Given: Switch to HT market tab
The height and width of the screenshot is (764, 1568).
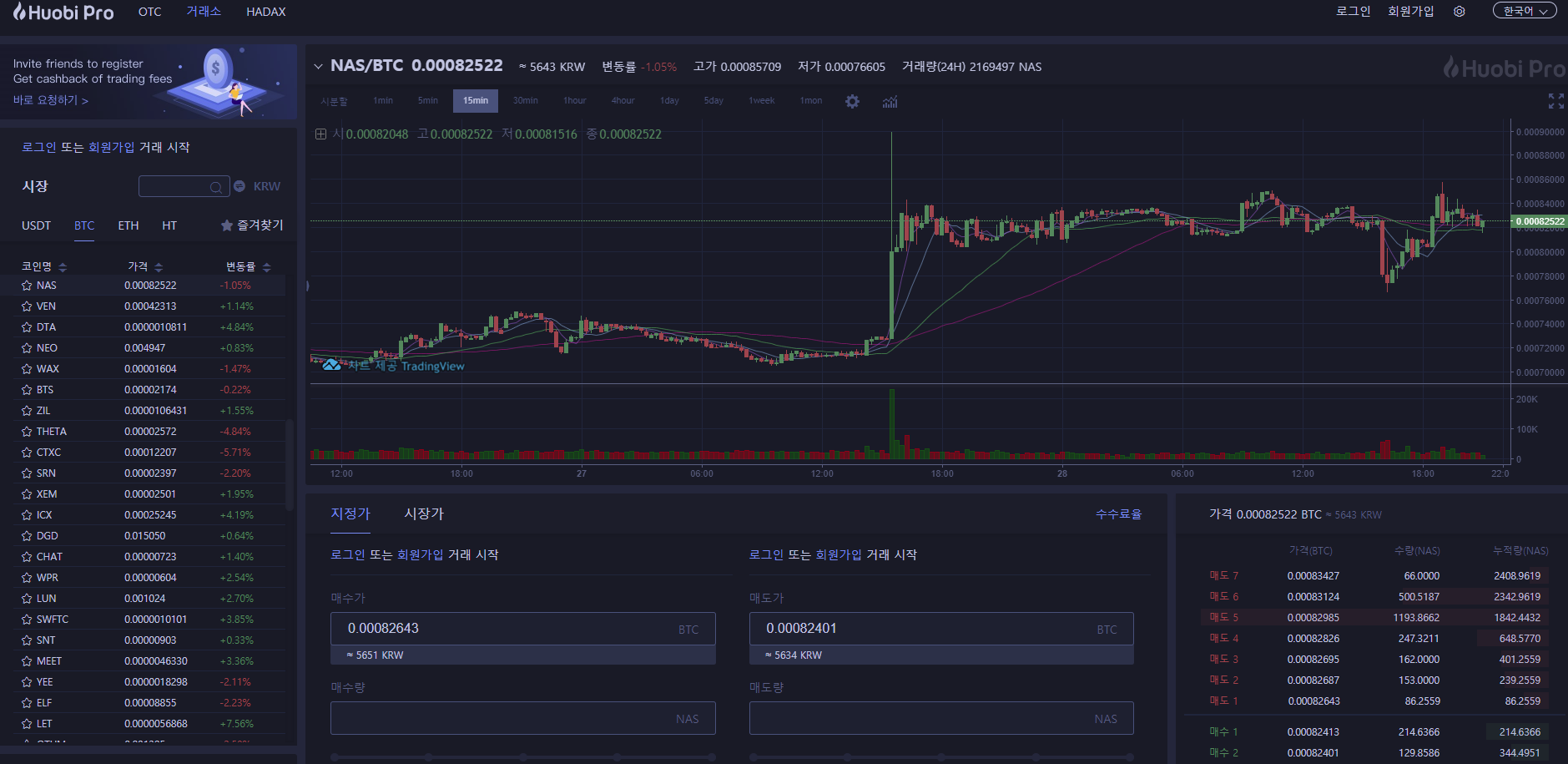Looking at the screenshot, I should (x=169, y=225).
